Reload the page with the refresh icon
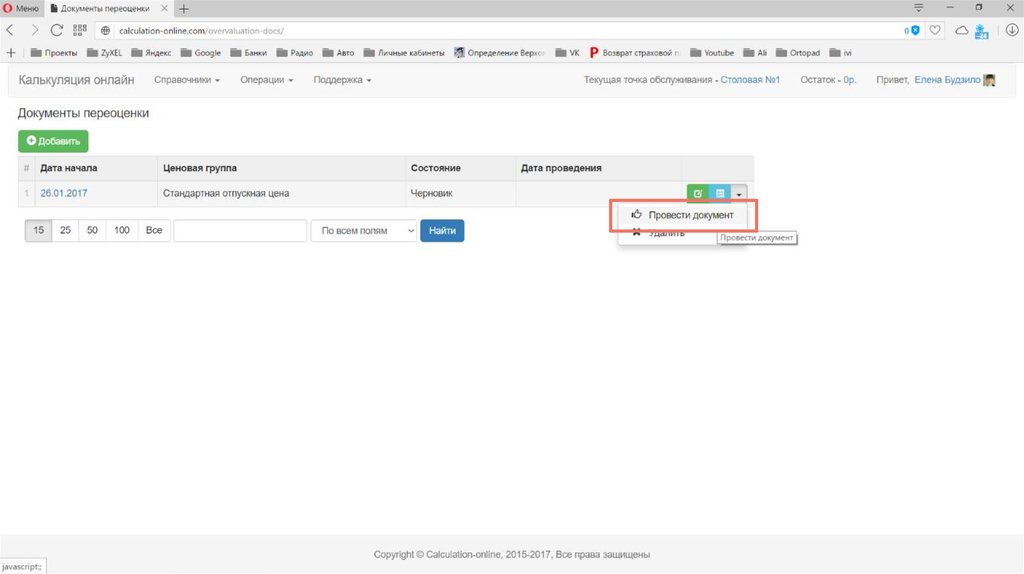This screenshot has height=574, width=1024. pos(57,30)
